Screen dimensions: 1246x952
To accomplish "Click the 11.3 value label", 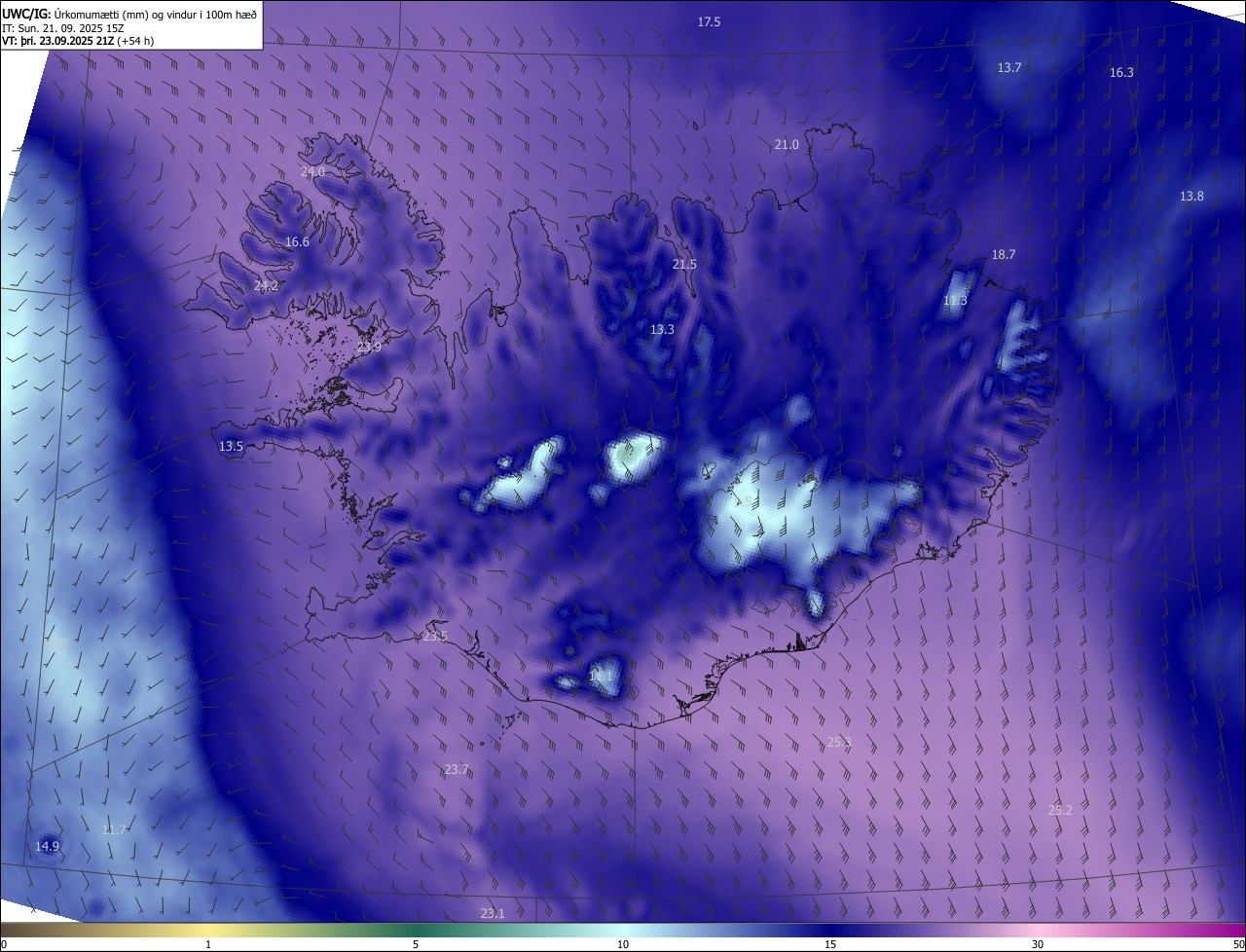I will [955, 301].
